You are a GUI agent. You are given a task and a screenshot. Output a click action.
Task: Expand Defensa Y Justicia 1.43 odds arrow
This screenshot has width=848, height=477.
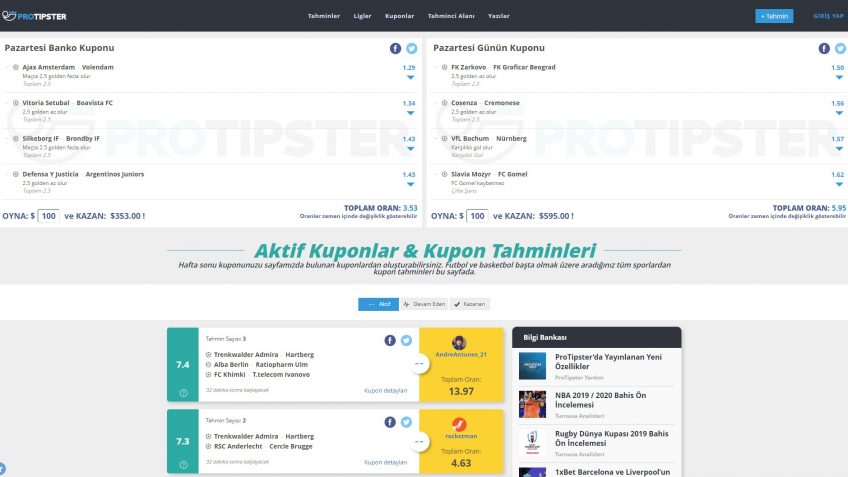[410, 184]
